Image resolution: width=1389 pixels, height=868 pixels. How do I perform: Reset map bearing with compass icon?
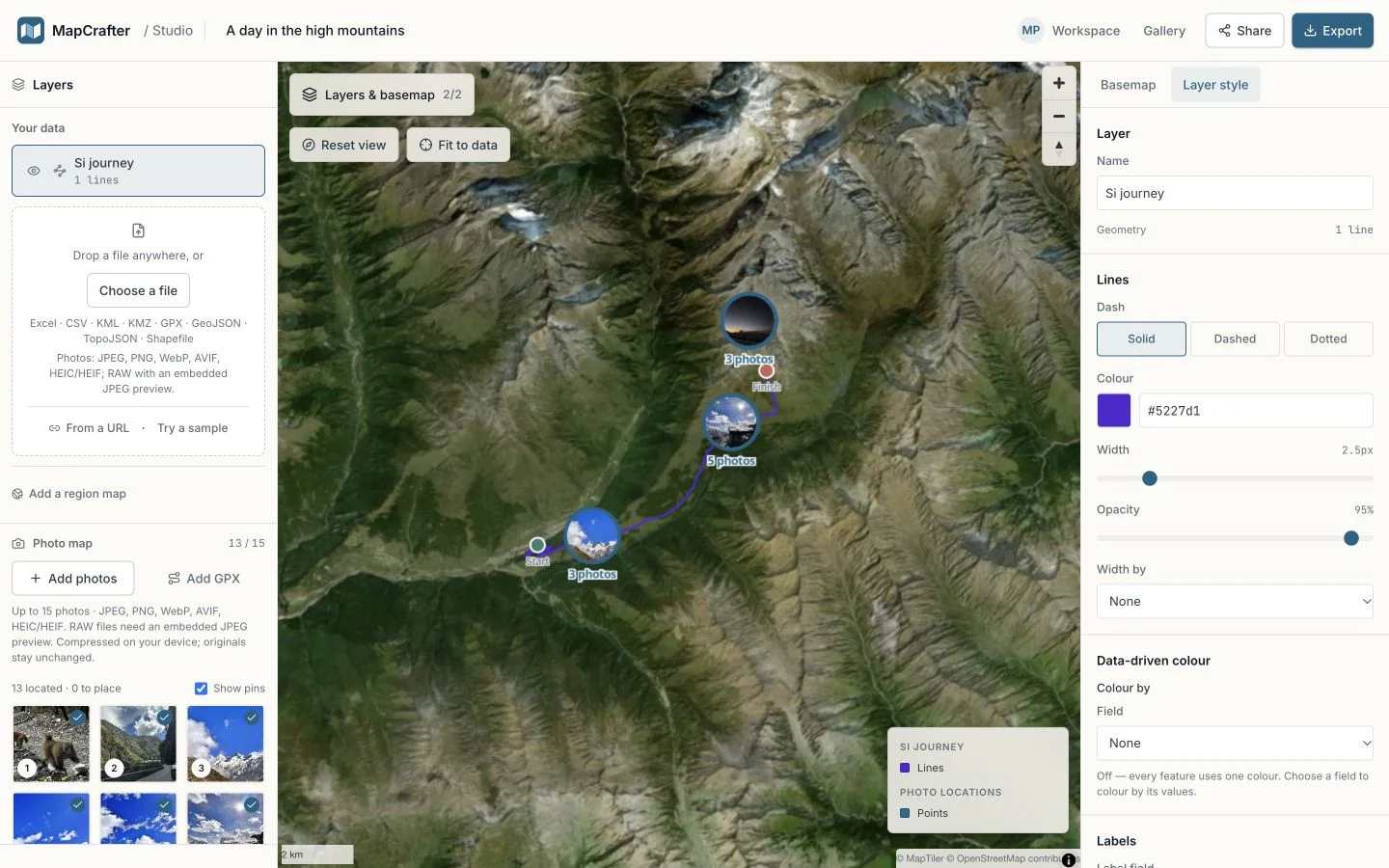point(1059,149)
